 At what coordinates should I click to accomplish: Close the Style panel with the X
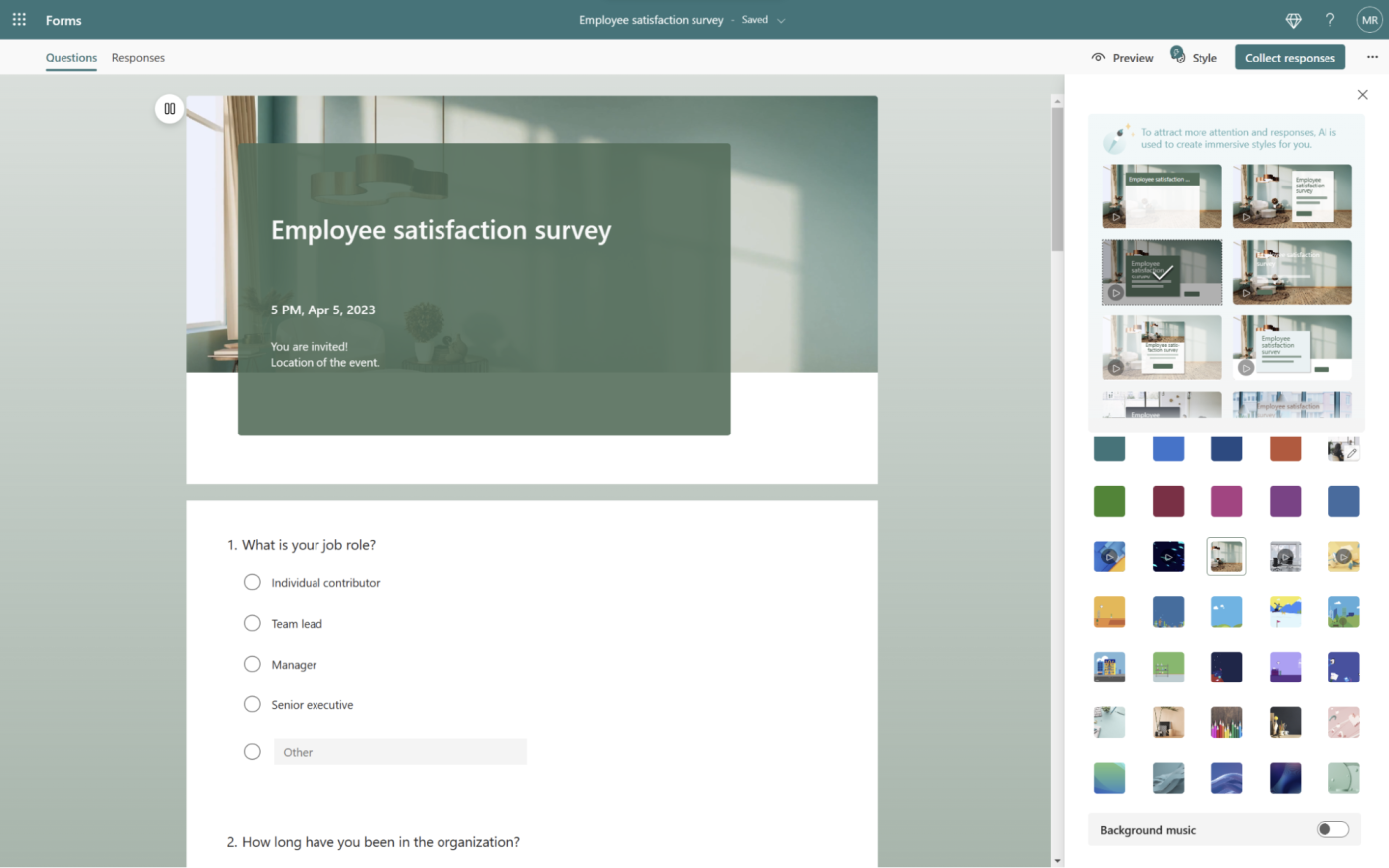[x=1362, y=94]
